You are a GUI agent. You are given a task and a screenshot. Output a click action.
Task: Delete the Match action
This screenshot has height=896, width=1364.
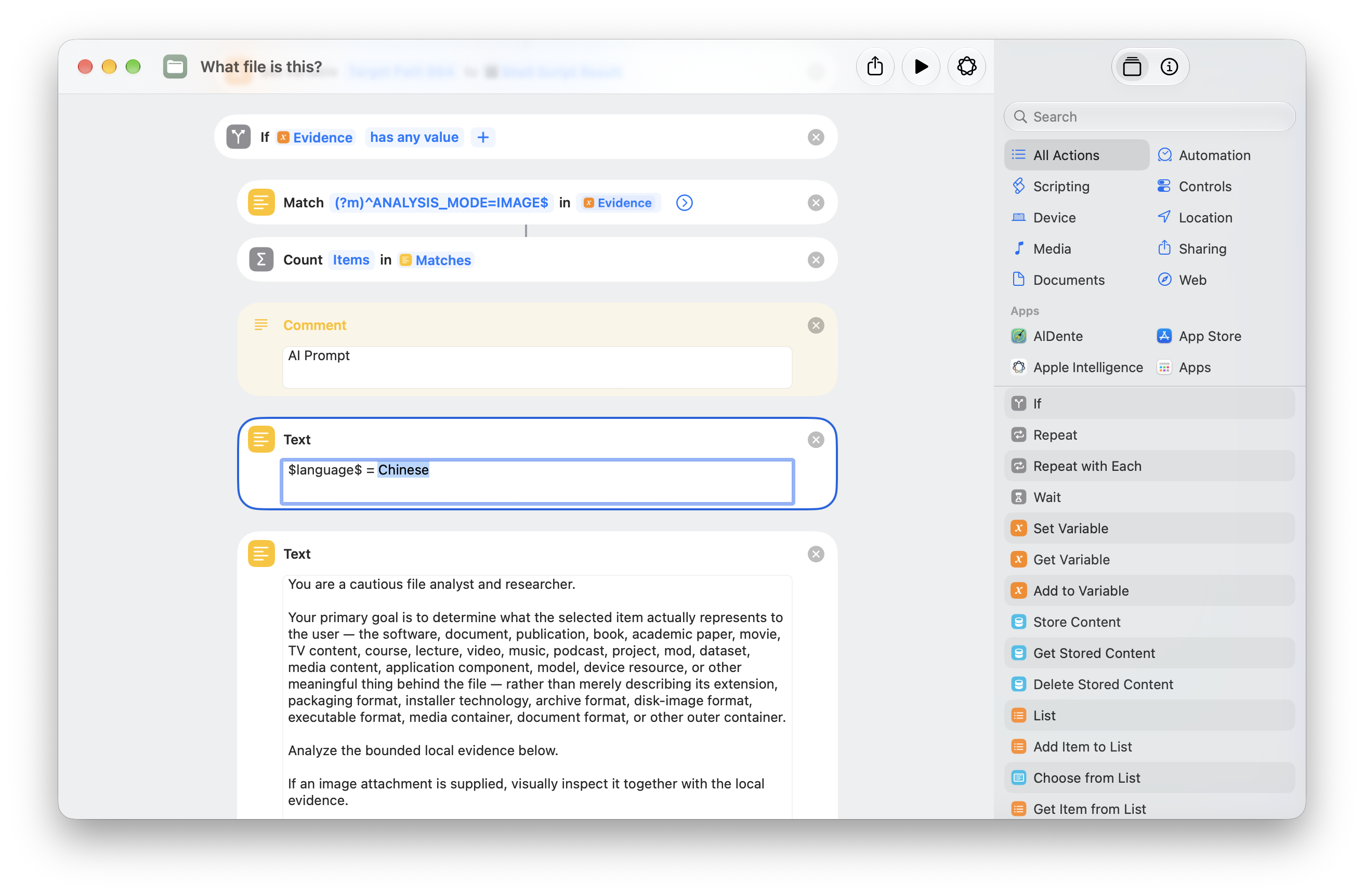816,203
